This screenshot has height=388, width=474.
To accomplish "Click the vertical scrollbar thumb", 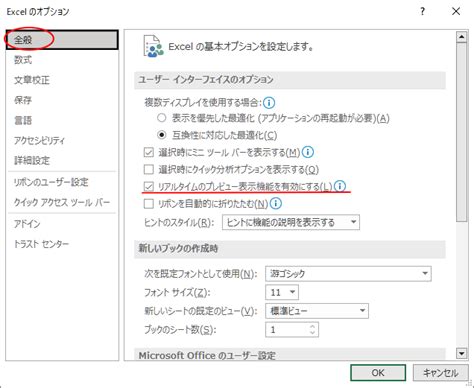I will (461, 132).
